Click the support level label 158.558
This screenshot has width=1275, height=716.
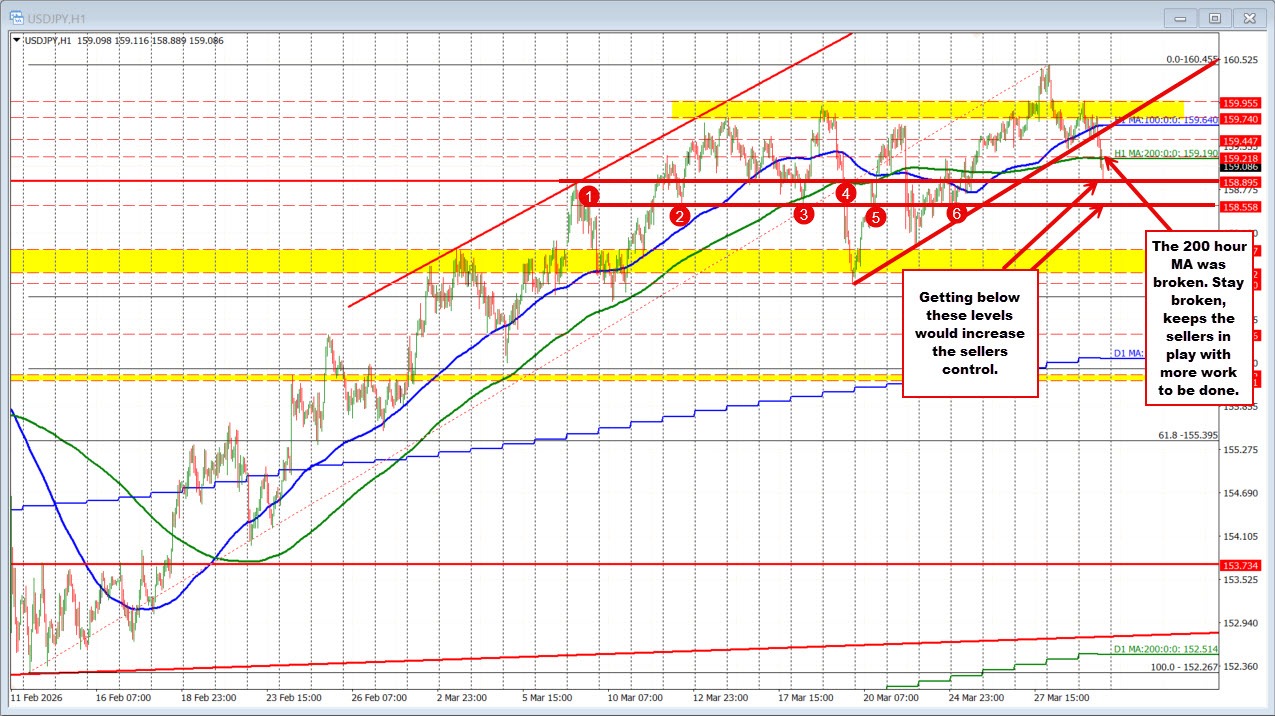point(1240,207)
